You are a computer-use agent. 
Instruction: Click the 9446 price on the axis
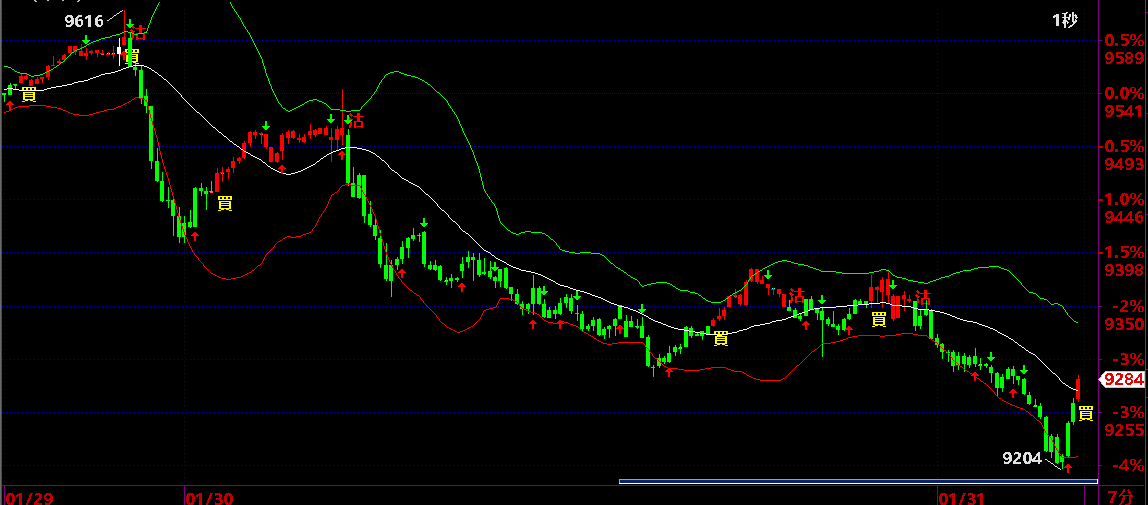point(1125,218)
